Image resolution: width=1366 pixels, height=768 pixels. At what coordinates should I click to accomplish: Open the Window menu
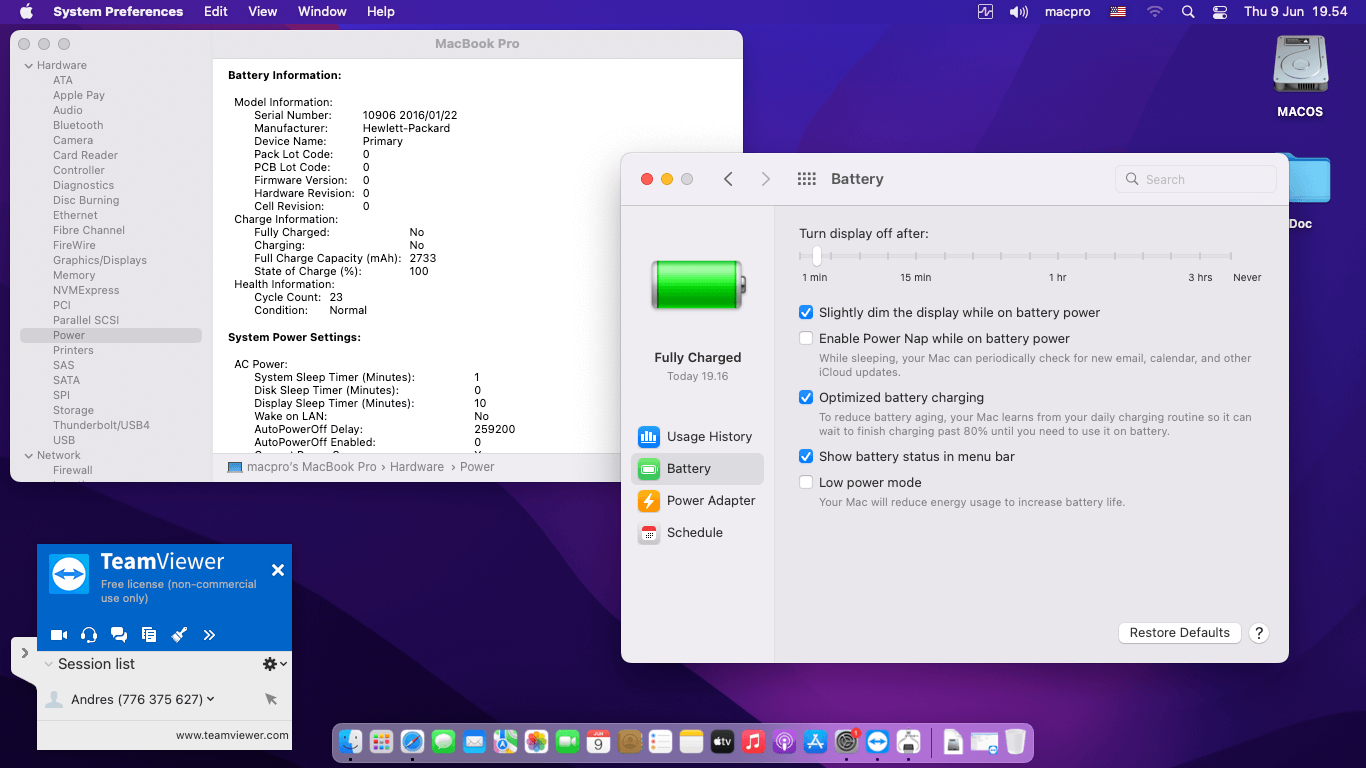[x=322, y=12]
